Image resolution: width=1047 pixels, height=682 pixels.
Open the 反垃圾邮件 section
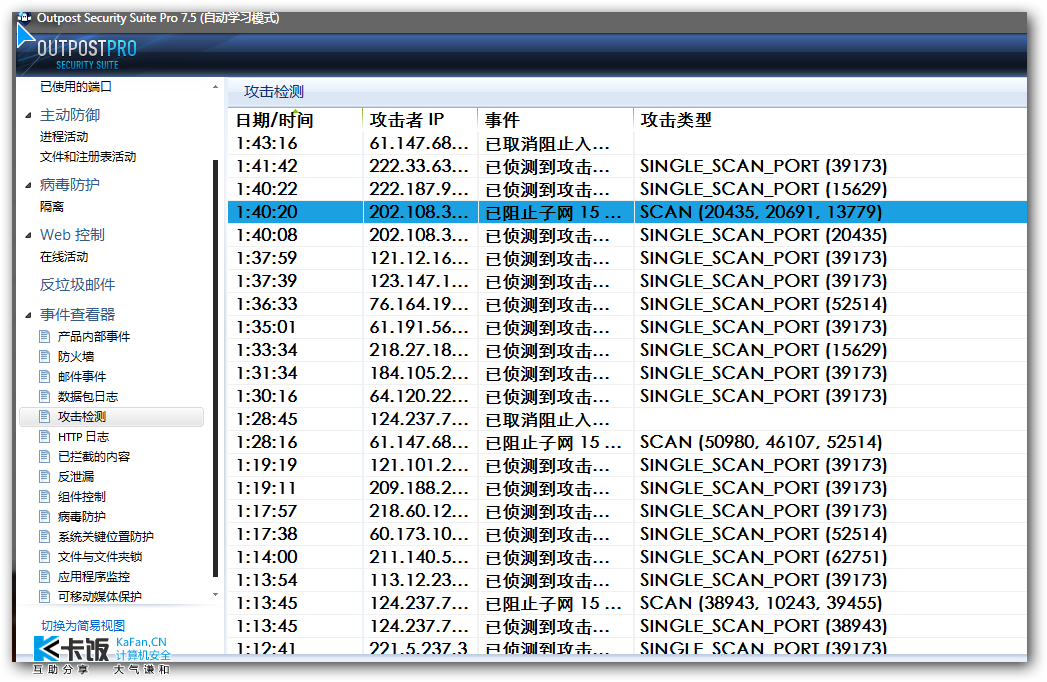[77, 285]
